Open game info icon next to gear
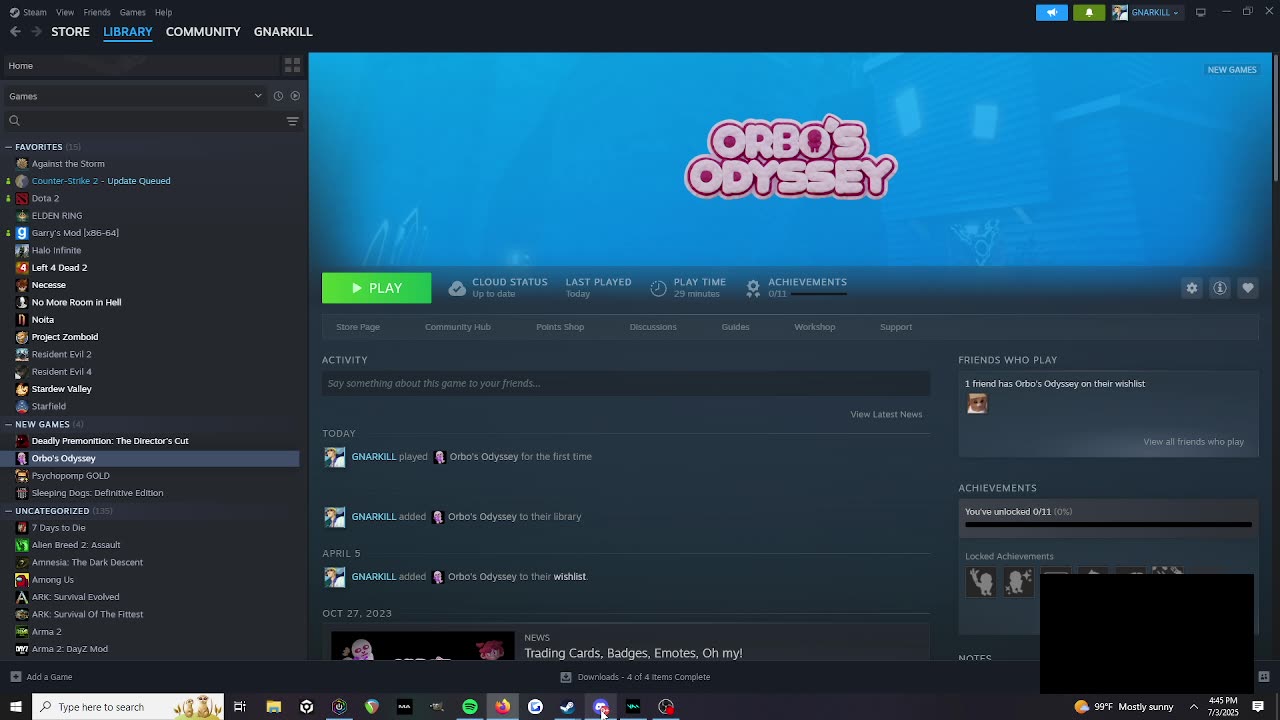Screen dimensions: 1280x720 [x=1220, y=288]
